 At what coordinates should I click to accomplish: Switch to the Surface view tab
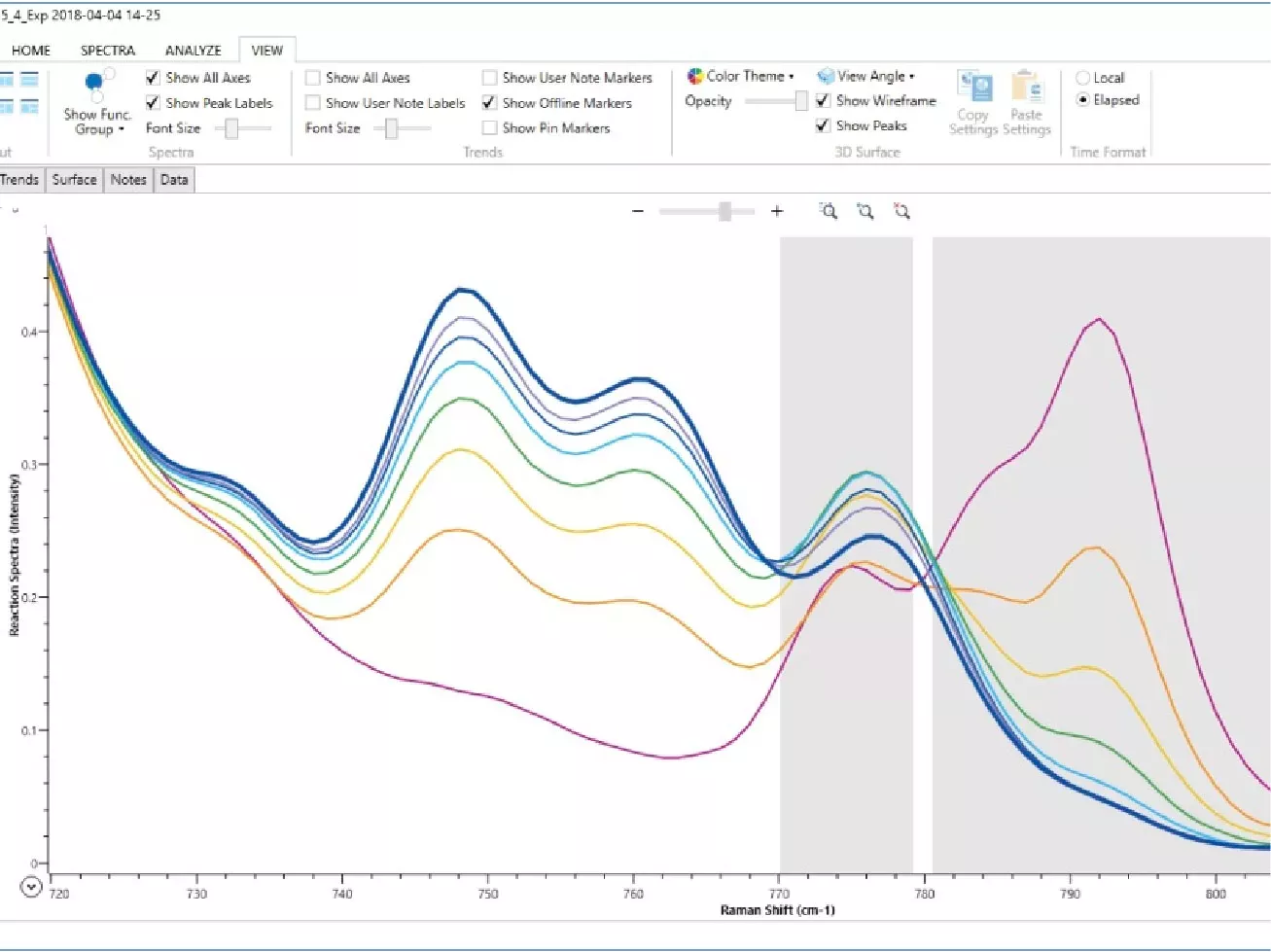tap(74, 180)
